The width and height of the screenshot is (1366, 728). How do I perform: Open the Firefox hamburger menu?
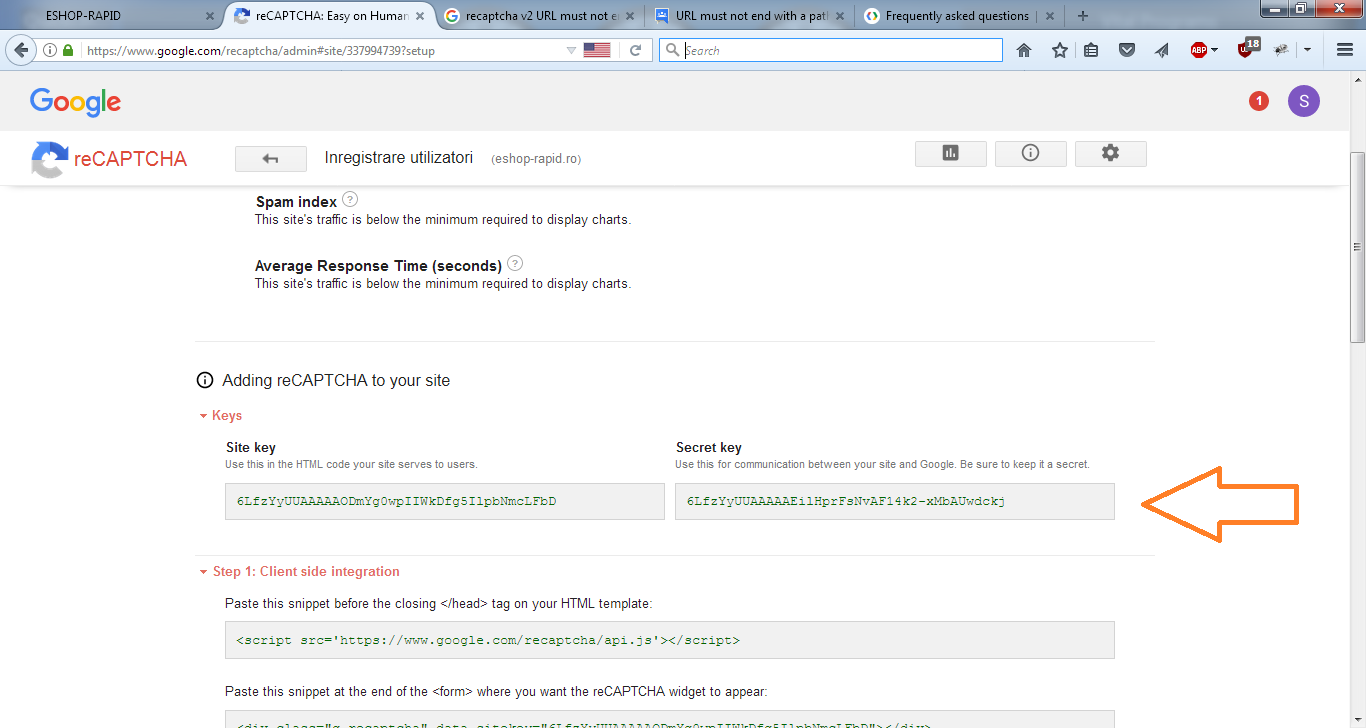pyautogui.click(x=1345, y=50)
